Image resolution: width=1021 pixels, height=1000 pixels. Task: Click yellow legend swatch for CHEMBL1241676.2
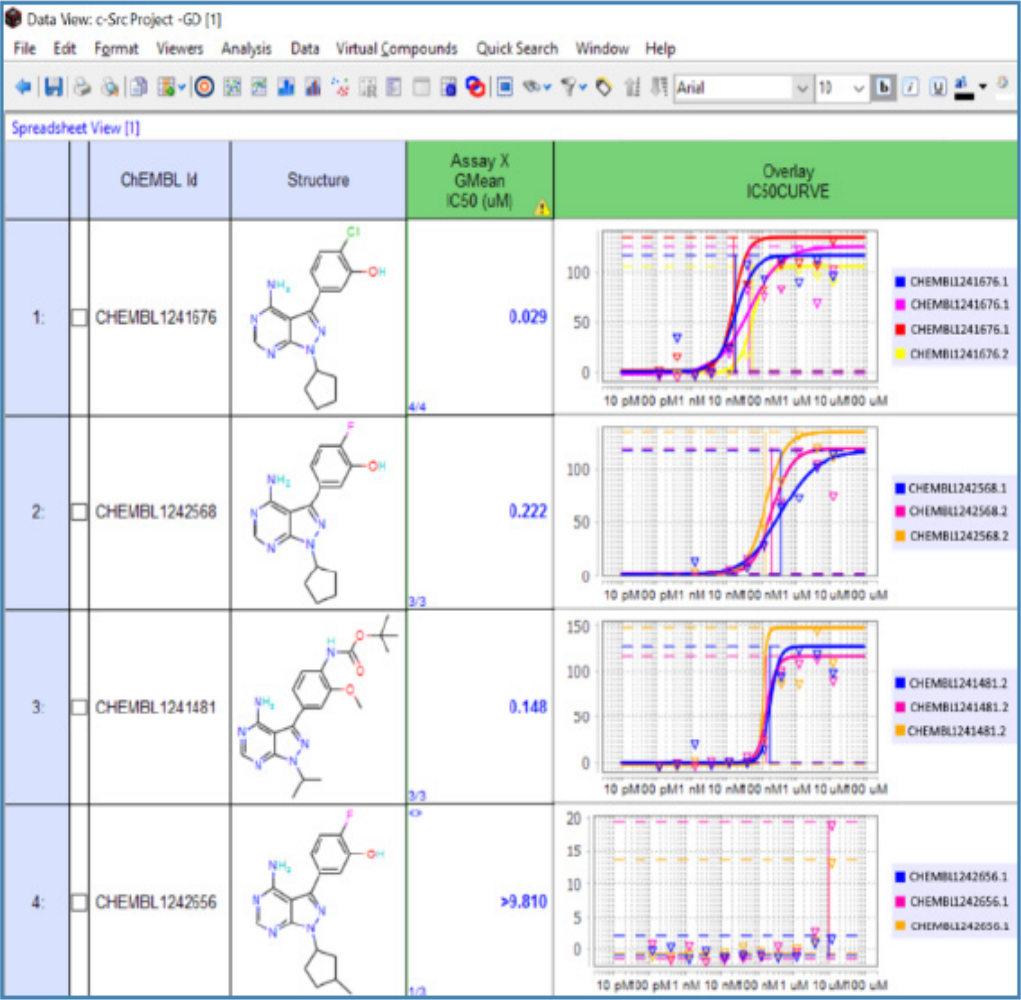(901, 354)
